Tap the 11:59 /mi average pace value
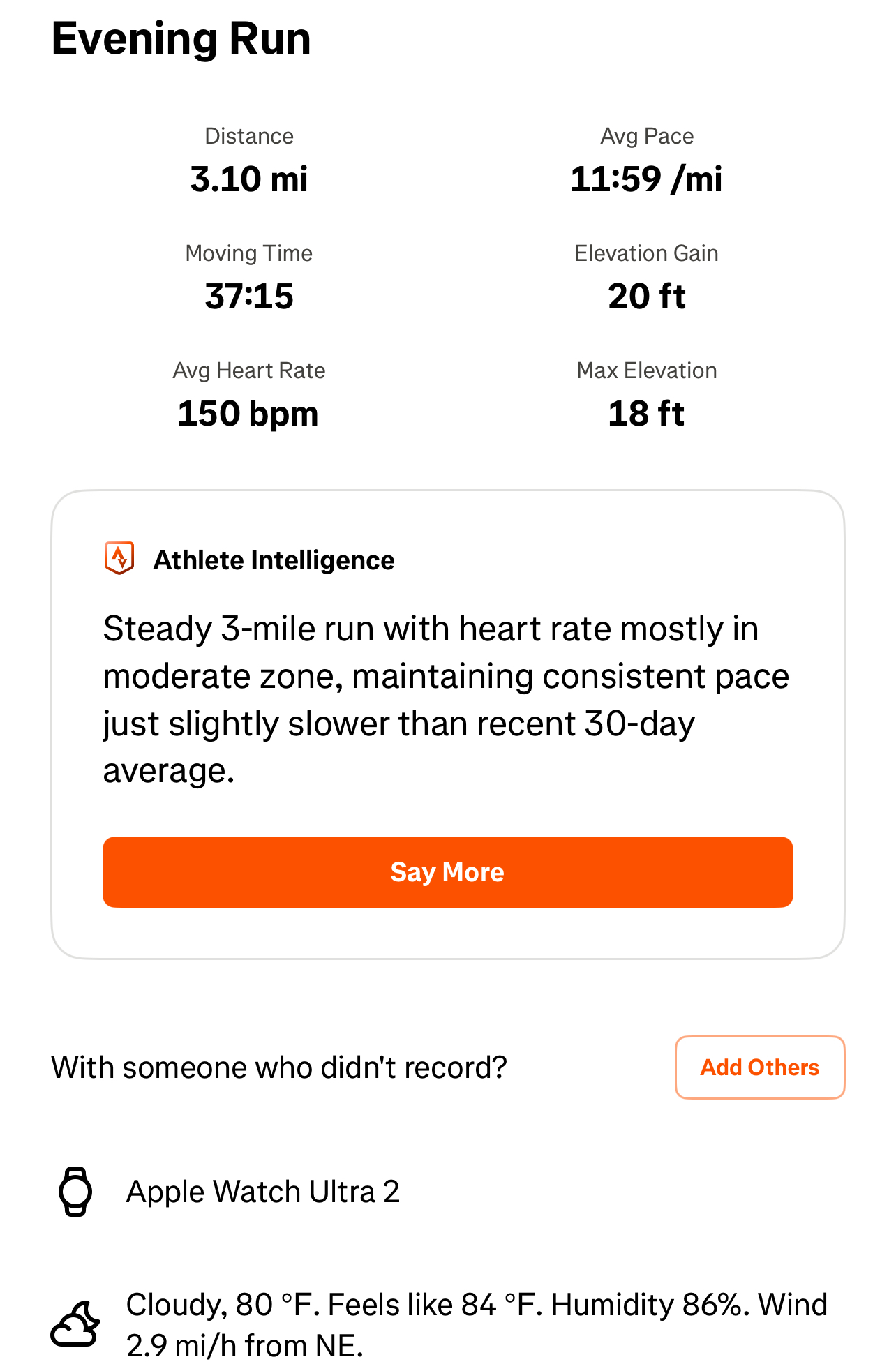This screenshot has width=896, height=1371. (646, 179)
